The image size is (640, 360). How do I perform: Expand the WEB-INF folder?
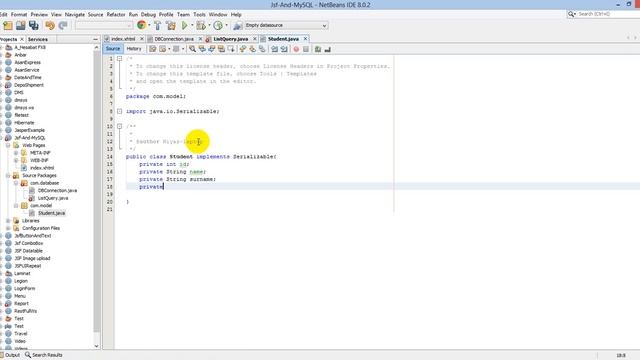point(16,160)
